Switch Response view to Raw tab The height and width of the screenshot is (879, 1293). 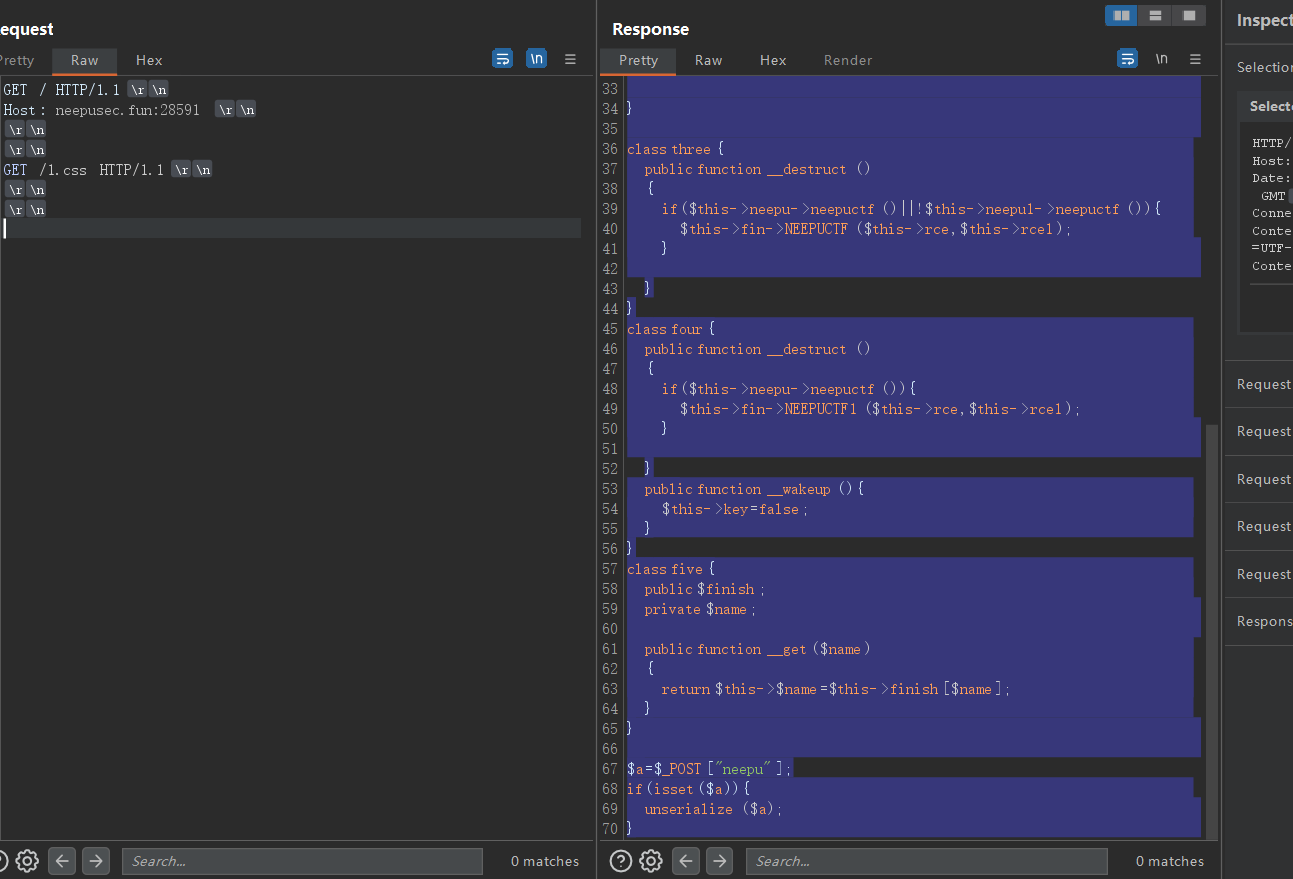pyautogui.click(x=708, y=60)
